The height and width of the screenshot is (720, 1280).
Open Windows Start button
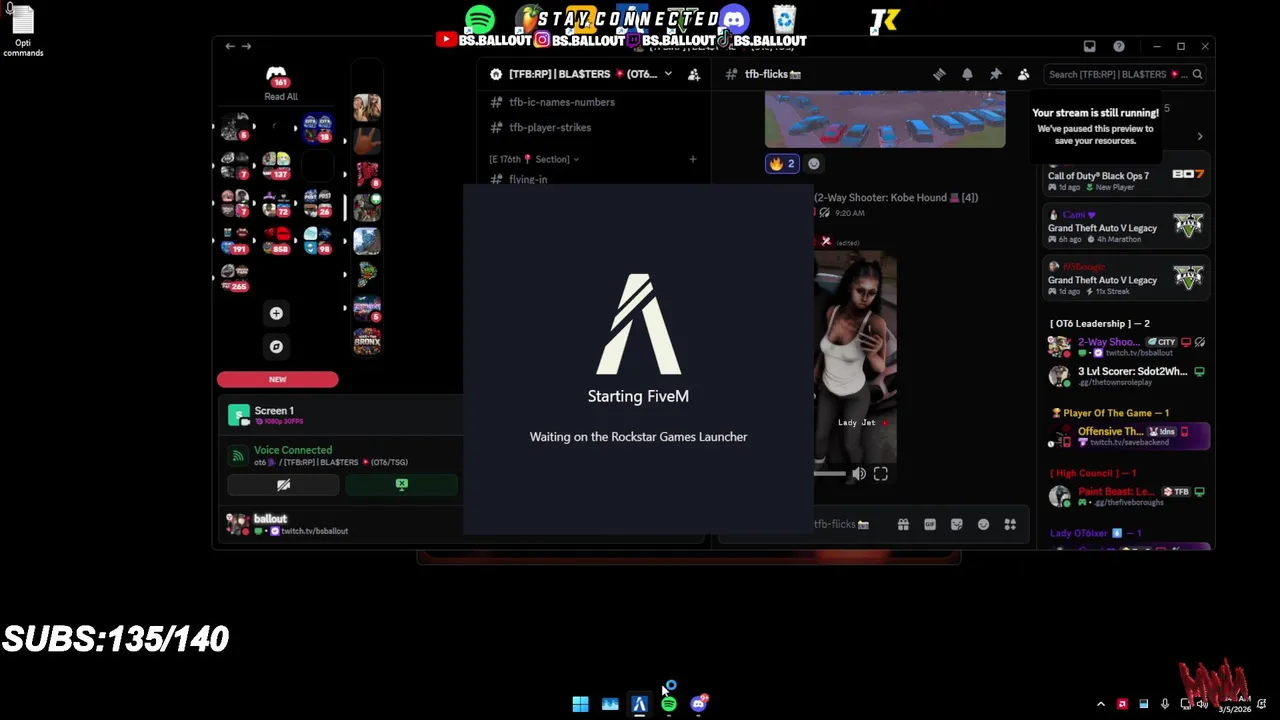[580, 704]
